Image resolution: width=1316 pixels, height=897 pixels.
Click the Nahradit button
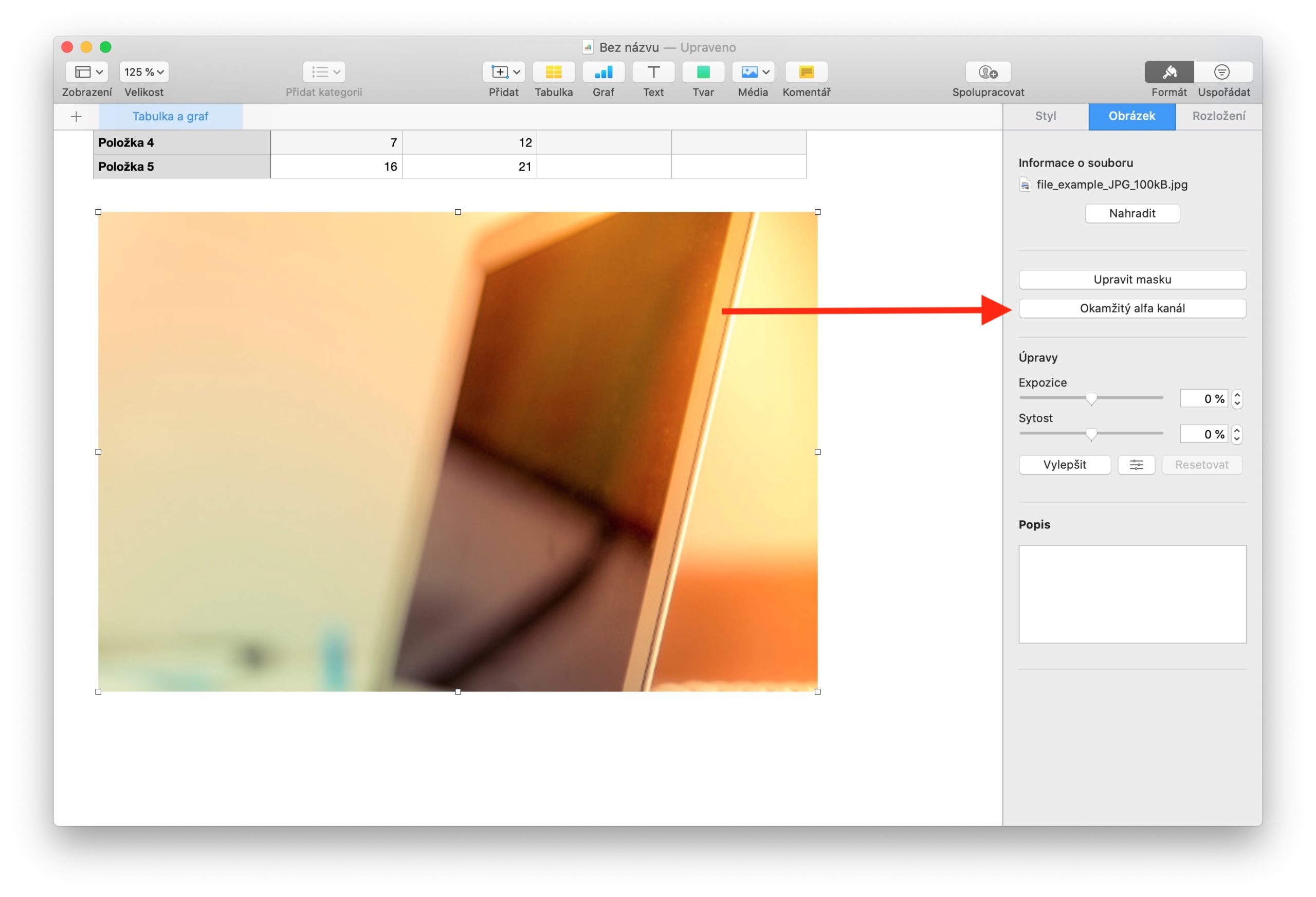[1132, 213]
